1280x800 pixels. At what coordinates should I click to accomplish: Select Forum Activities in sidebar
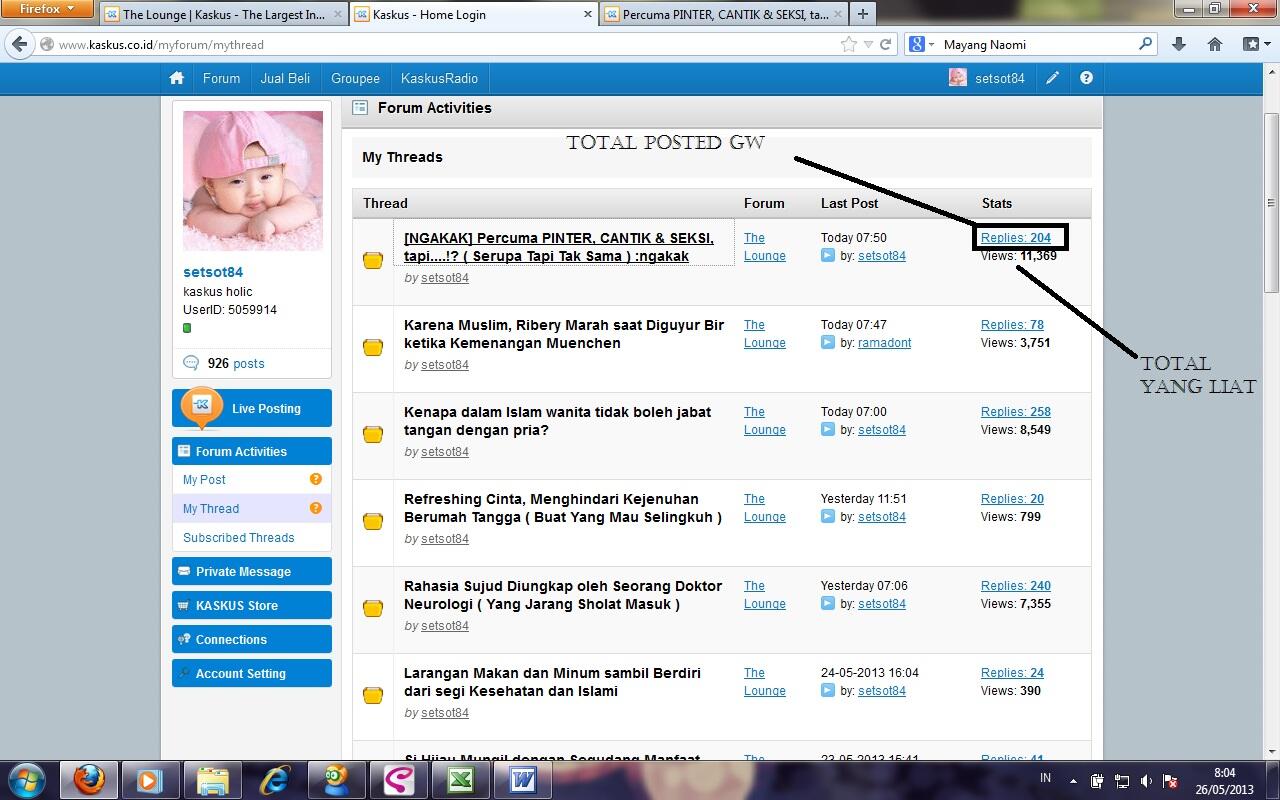coord(252,451)
